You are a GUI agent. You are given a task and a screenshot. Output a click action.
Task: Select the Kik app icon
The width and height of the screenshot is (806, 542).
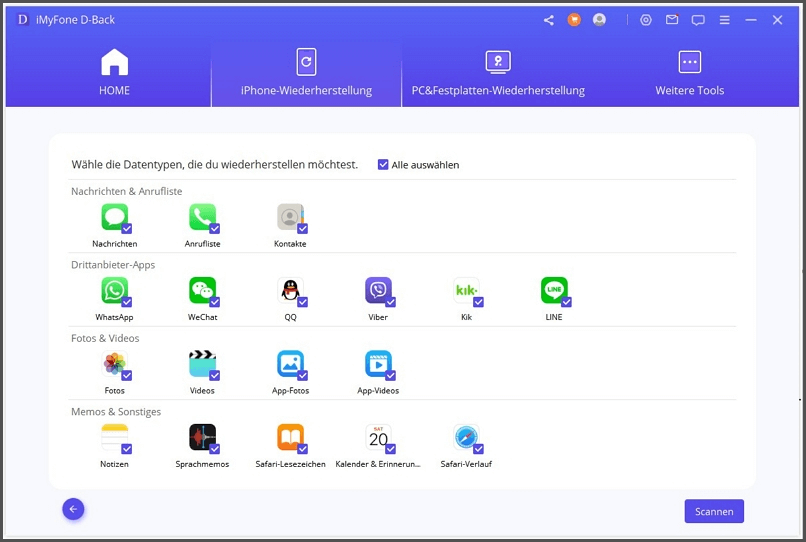click(466, 290)
